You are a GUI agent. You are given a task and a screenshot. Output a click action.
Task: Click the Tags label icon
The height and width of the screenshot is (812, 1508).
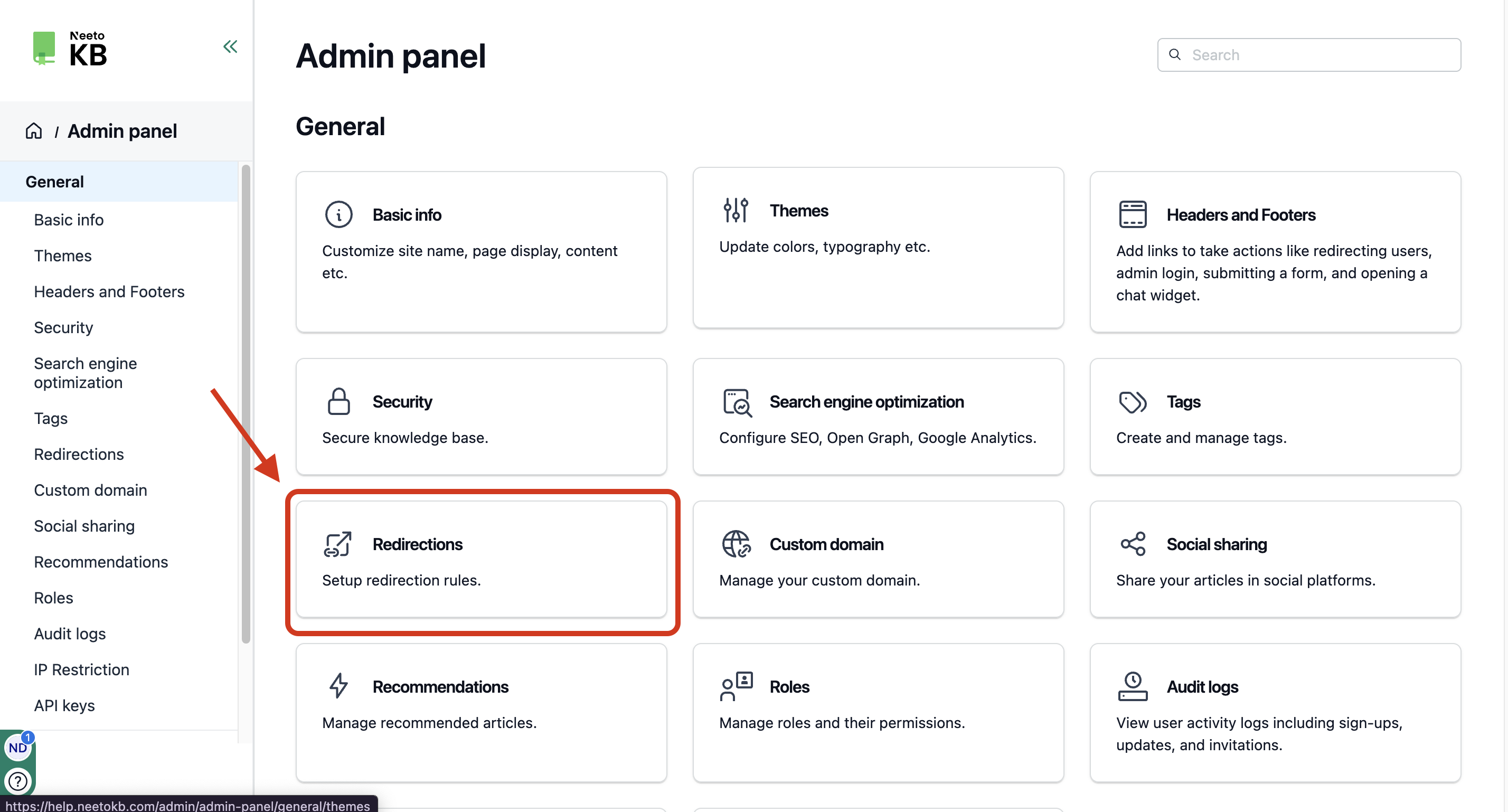click(x=1132, y=402)
